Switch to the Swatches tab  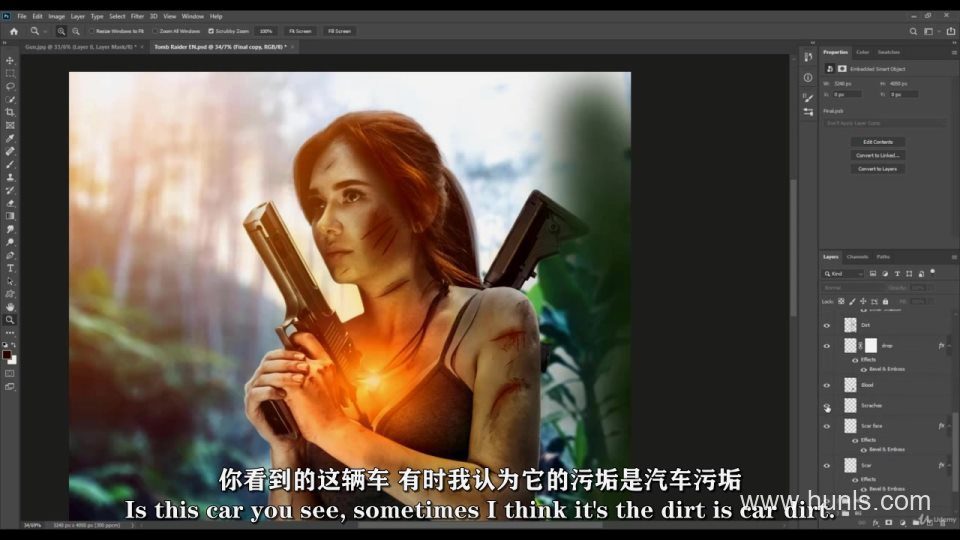[889, 53]
